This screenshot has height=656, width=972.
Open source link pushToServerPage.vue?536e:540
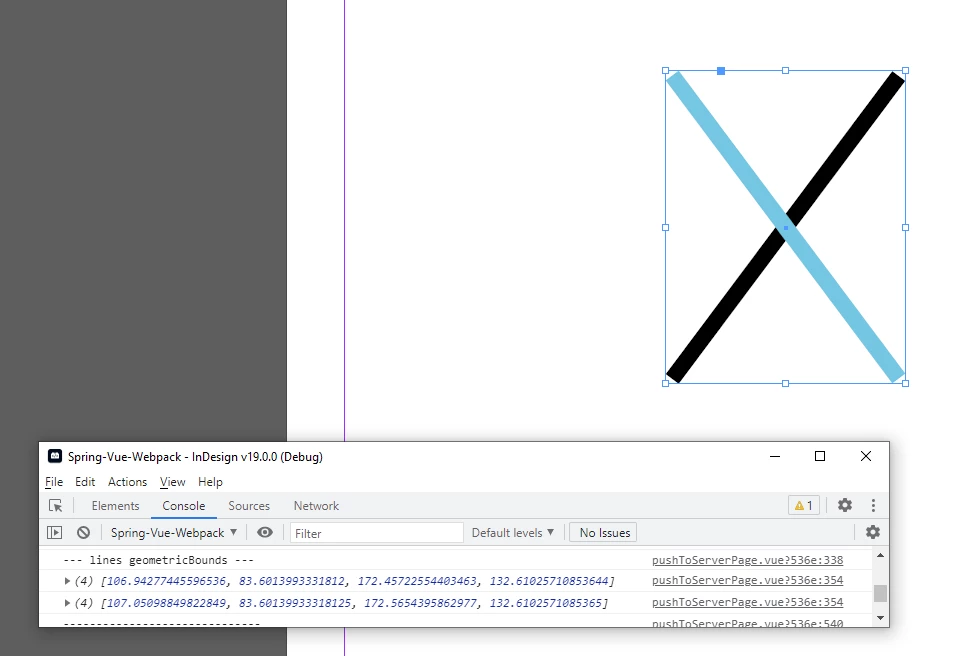click(x=748, y=623)
